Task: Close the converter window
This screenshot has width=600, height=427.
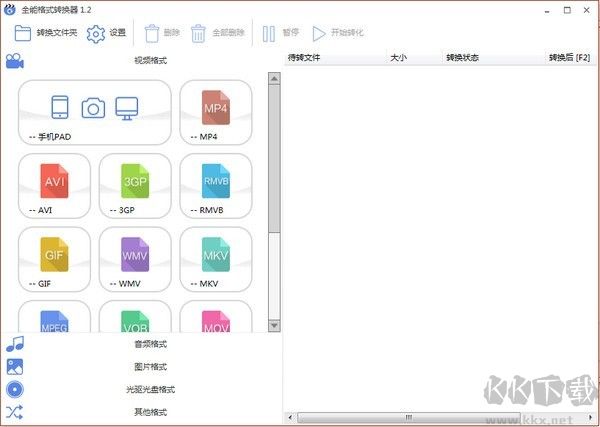Action: click(x=587, y=10)
